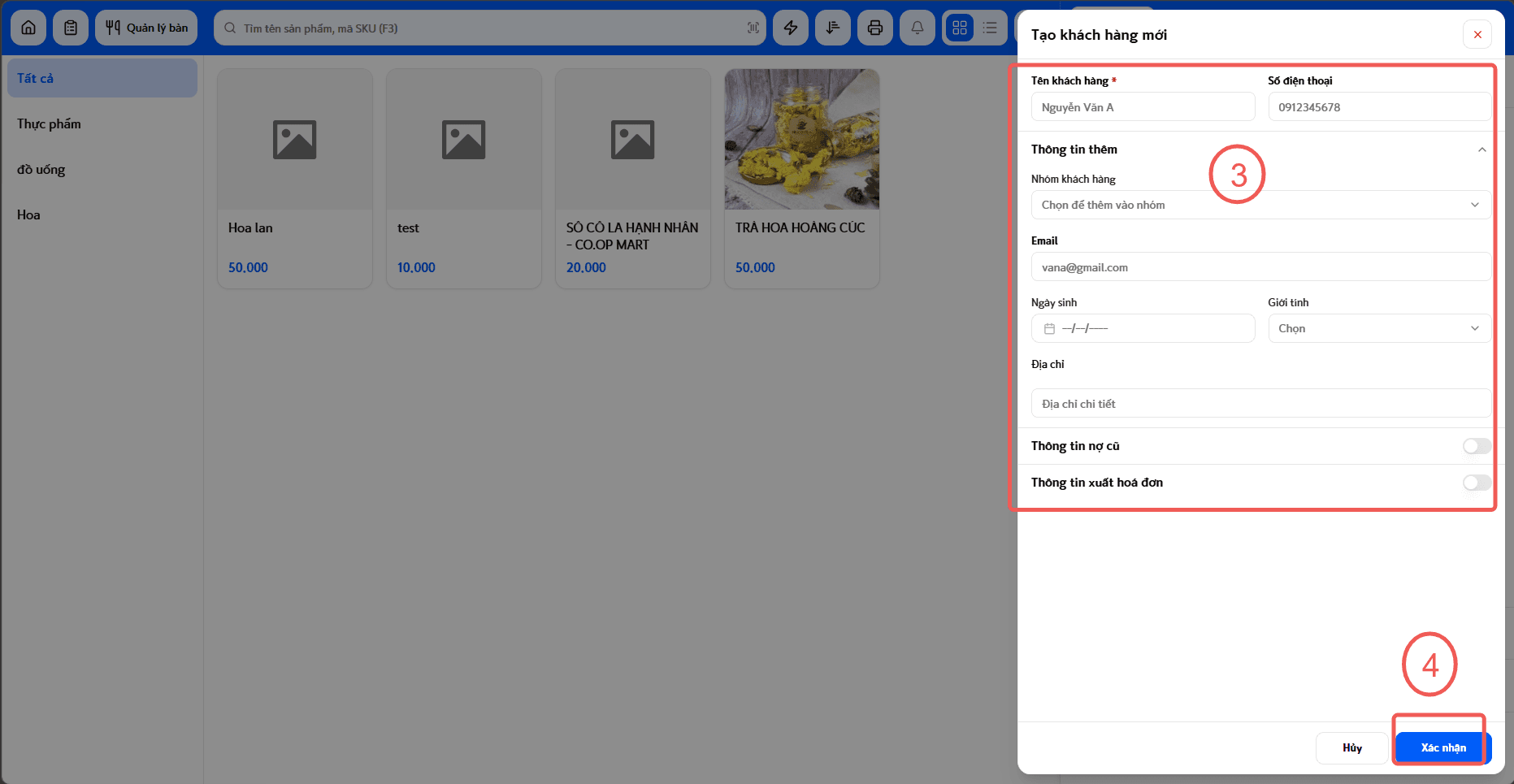Switch to grid view layout
The height and width of the screenshot is (784, 1514).
coord(960,28)
